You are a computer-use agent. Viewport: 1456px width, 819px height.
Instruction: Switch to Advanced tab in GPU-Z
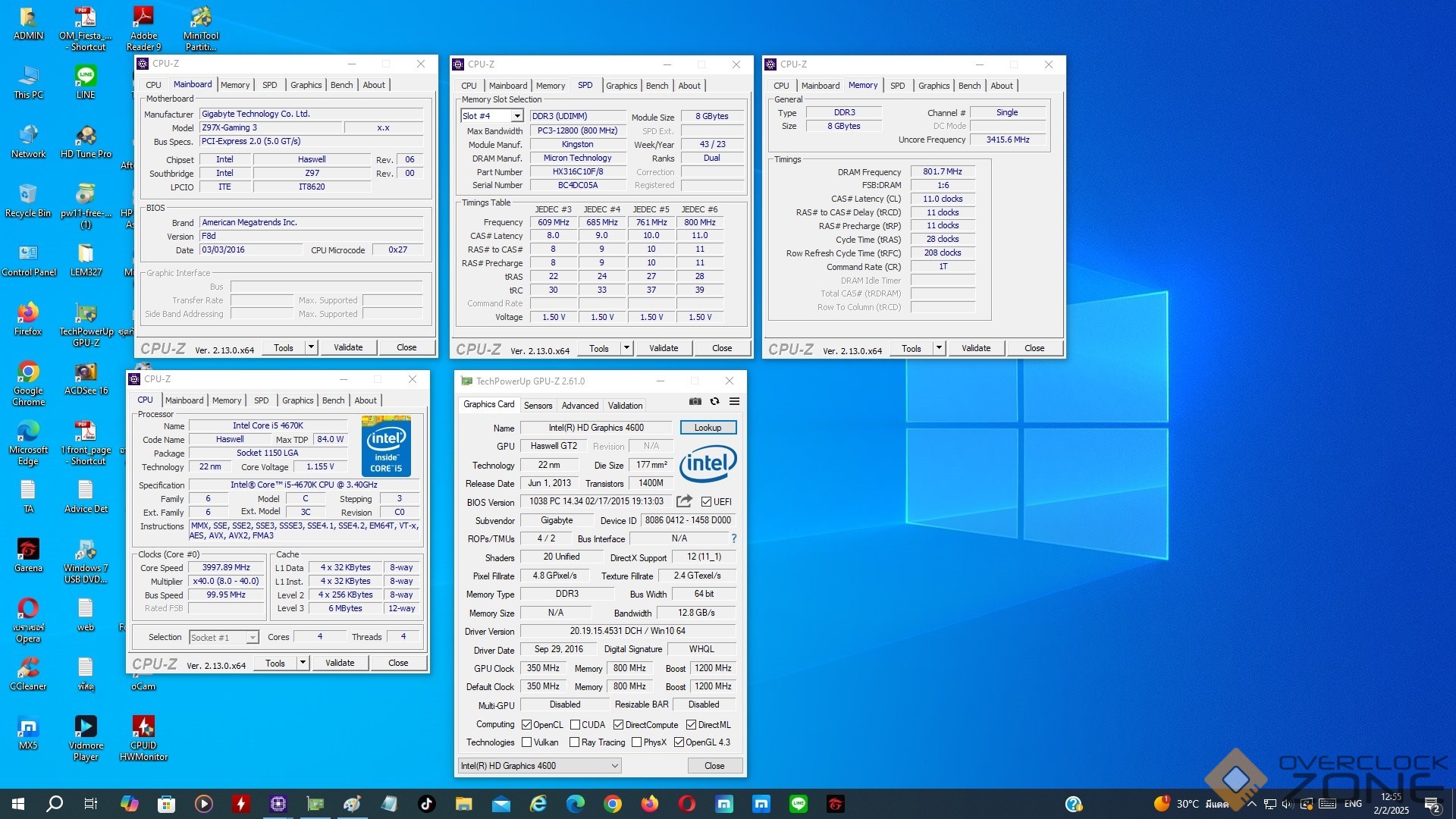point(580,406)
